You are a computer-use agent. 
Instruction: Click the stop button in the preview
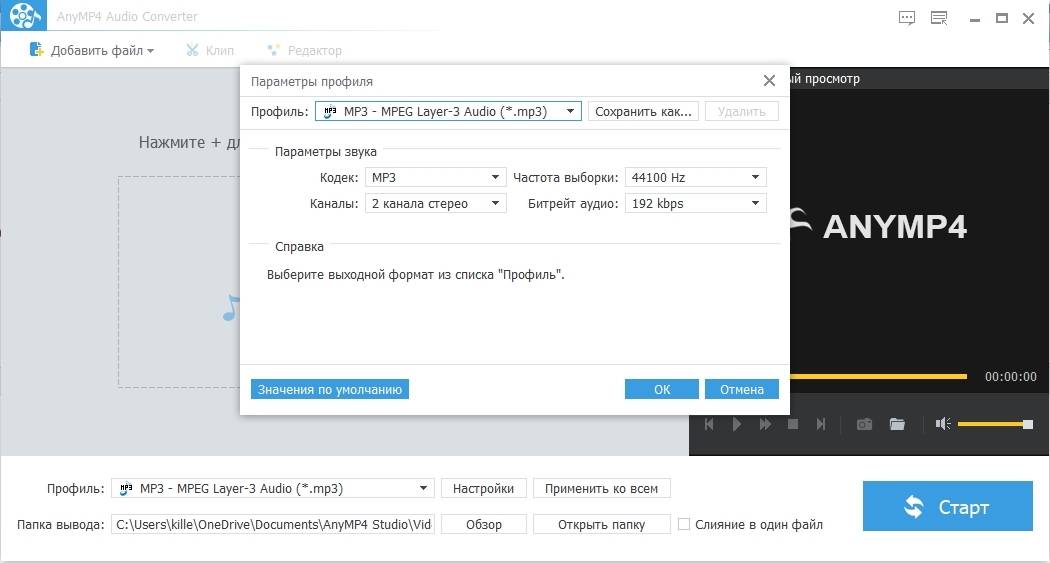[x=793, y=424]
